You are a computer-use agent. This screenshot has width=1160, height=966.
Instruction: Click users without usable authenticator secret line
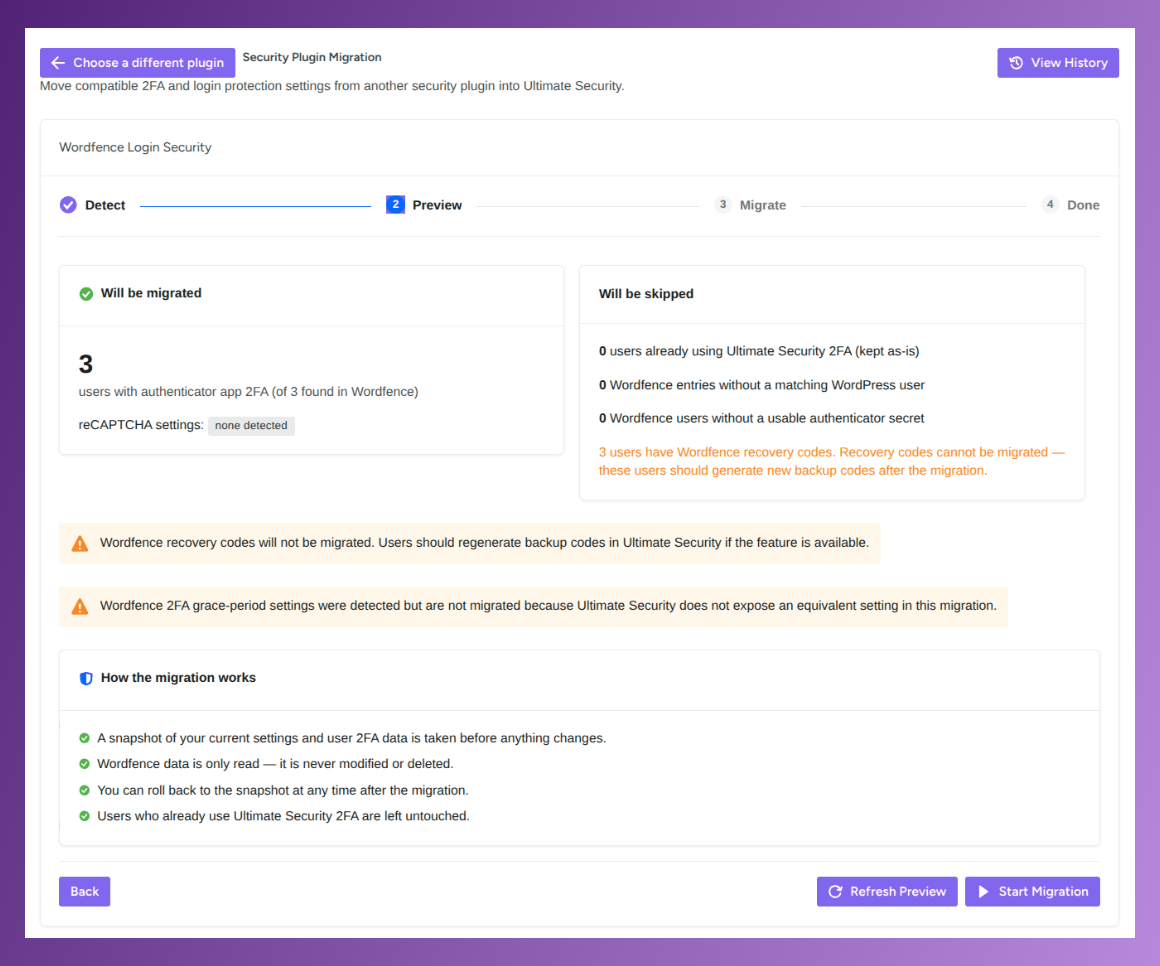(761, 418)
